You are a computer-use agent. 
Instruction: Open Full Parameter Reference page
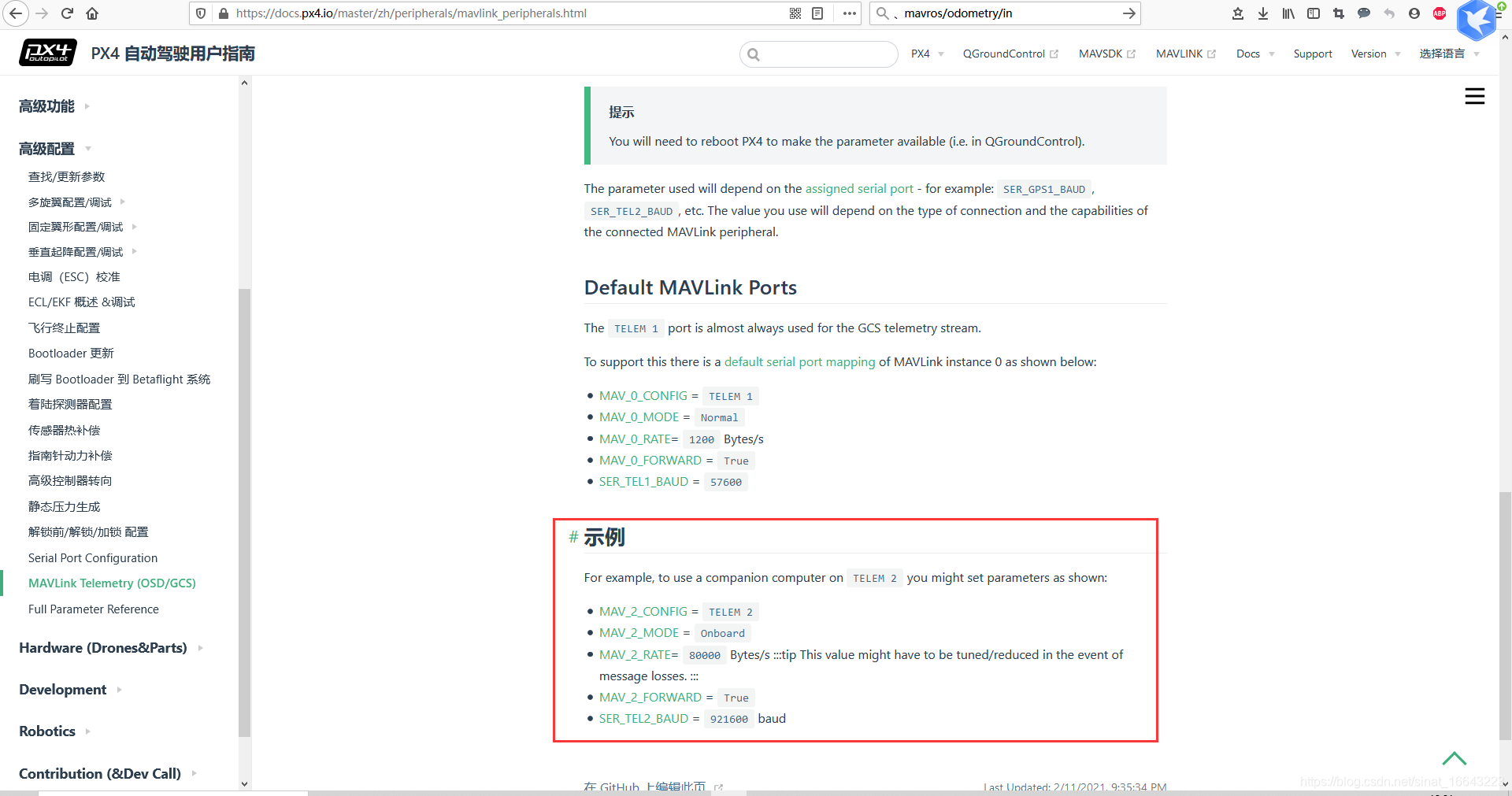tap(94, 609)
